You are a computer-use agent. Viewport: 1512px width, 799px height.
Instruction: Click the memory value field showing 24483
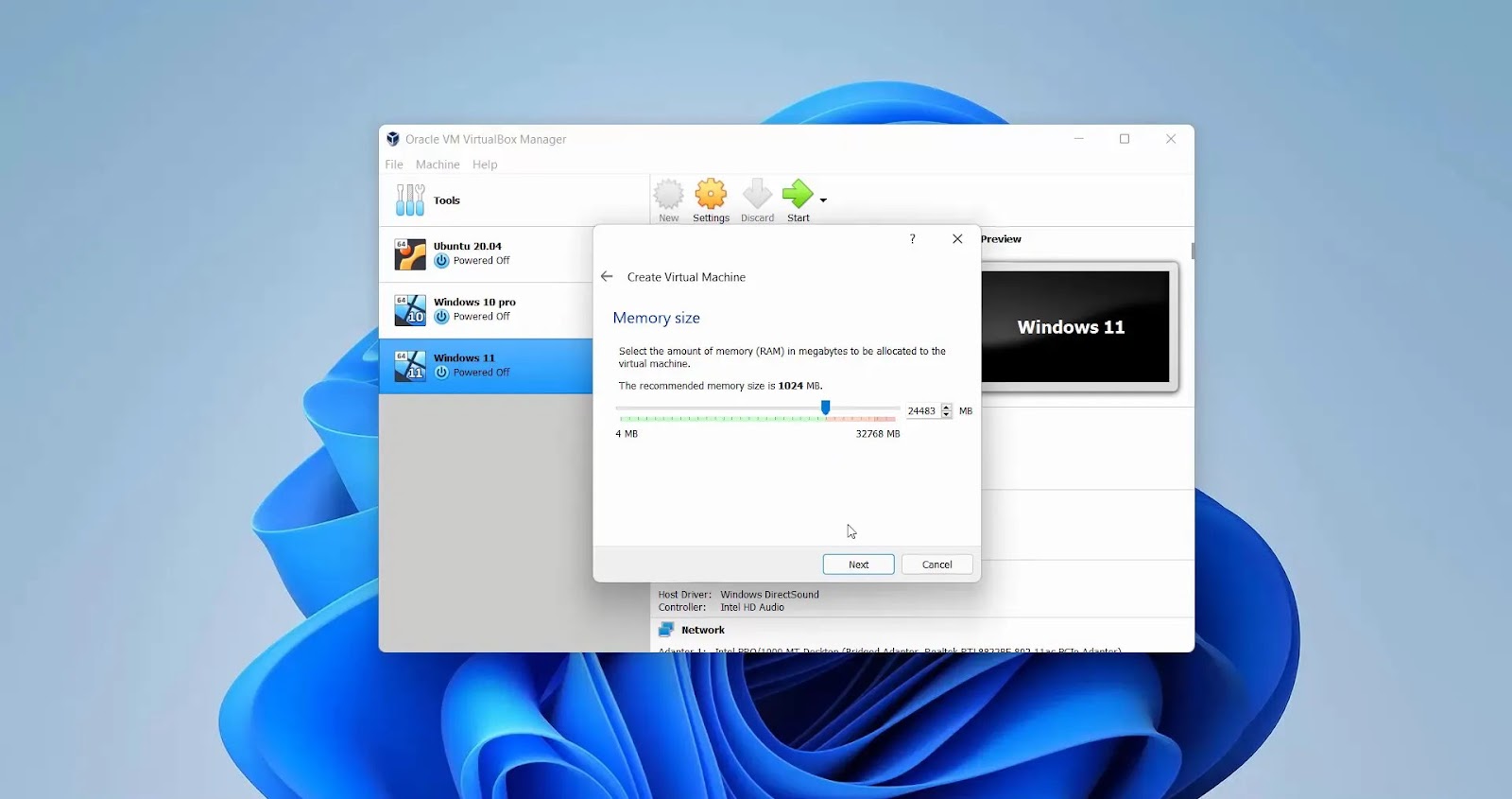[922, 411]
